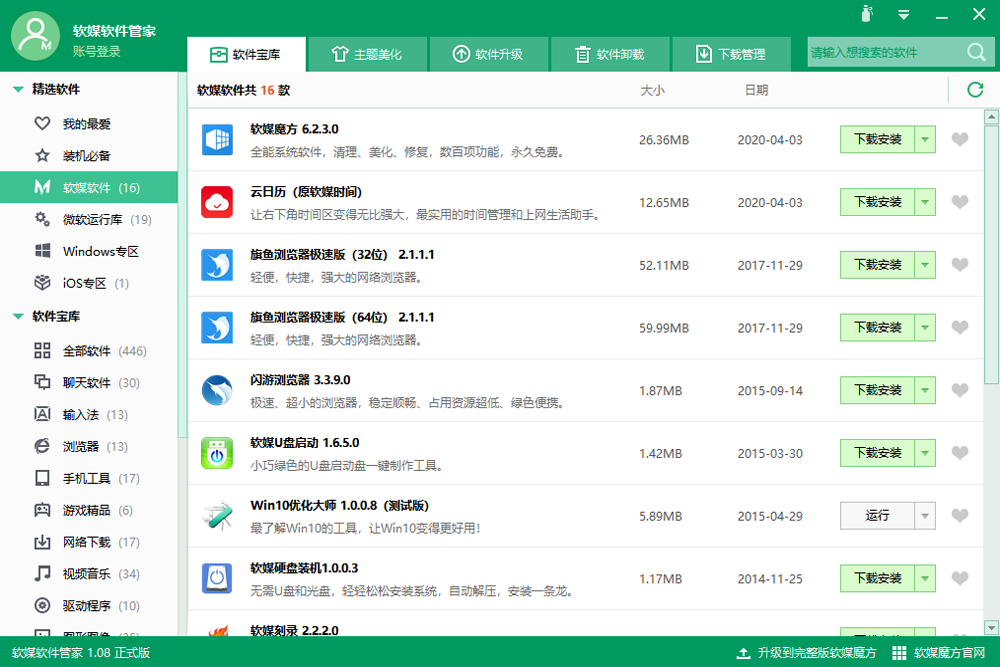1000x667 pixels.
Task: Toggle the favorite heart for 闪游浏览器
Action: click(x=960, y=390)
